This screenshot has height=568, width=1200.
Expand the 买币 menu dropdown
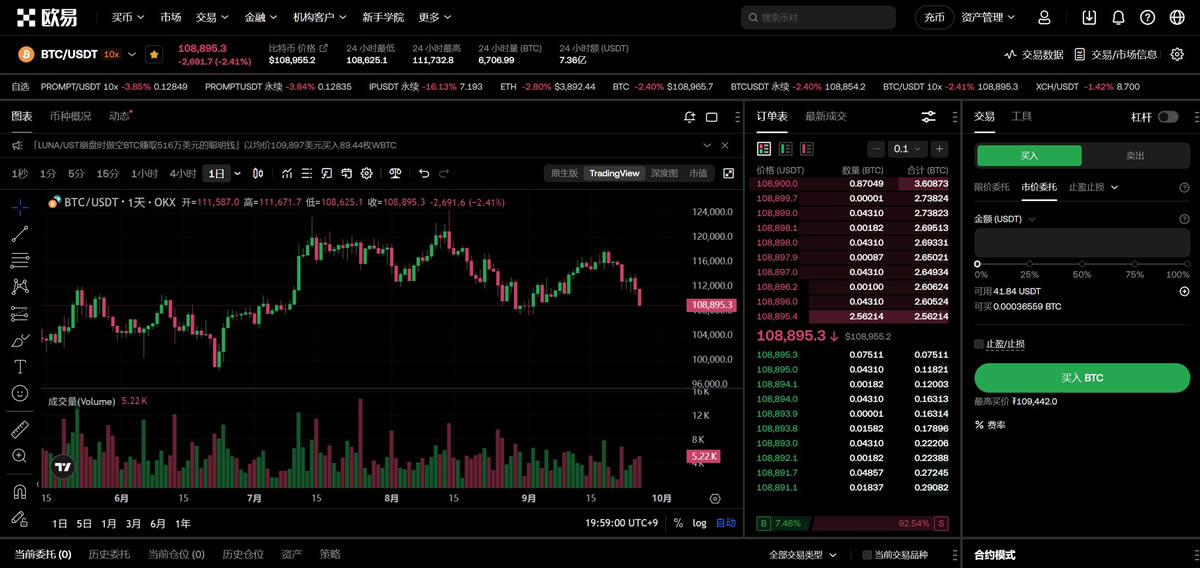(127, 17)
